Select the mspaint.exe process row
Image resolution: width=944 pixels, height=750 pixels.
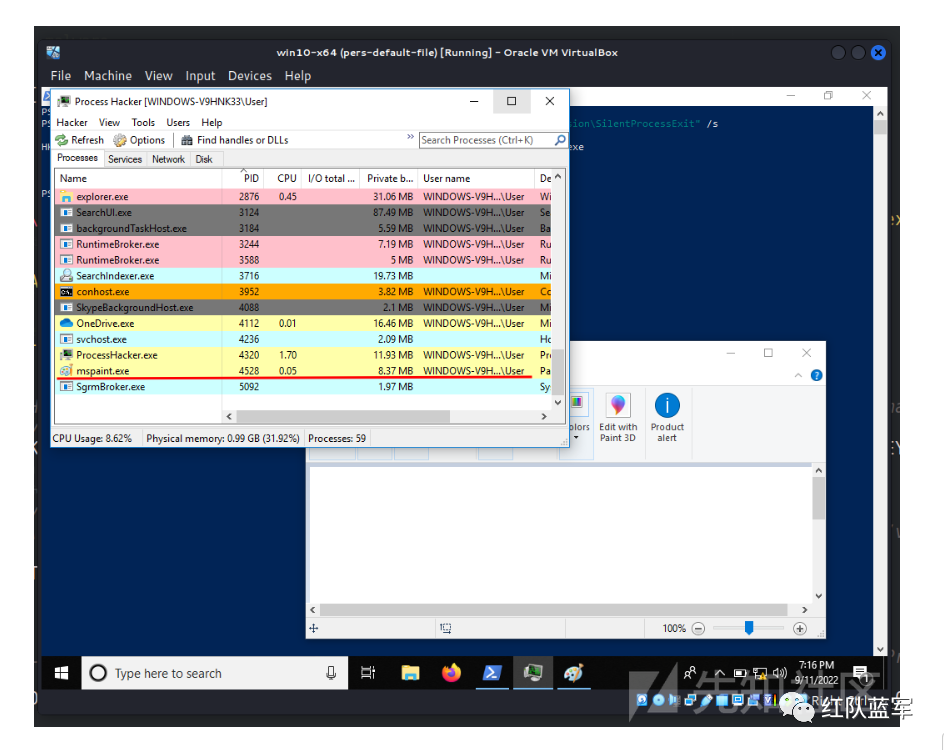click(303, 371)
